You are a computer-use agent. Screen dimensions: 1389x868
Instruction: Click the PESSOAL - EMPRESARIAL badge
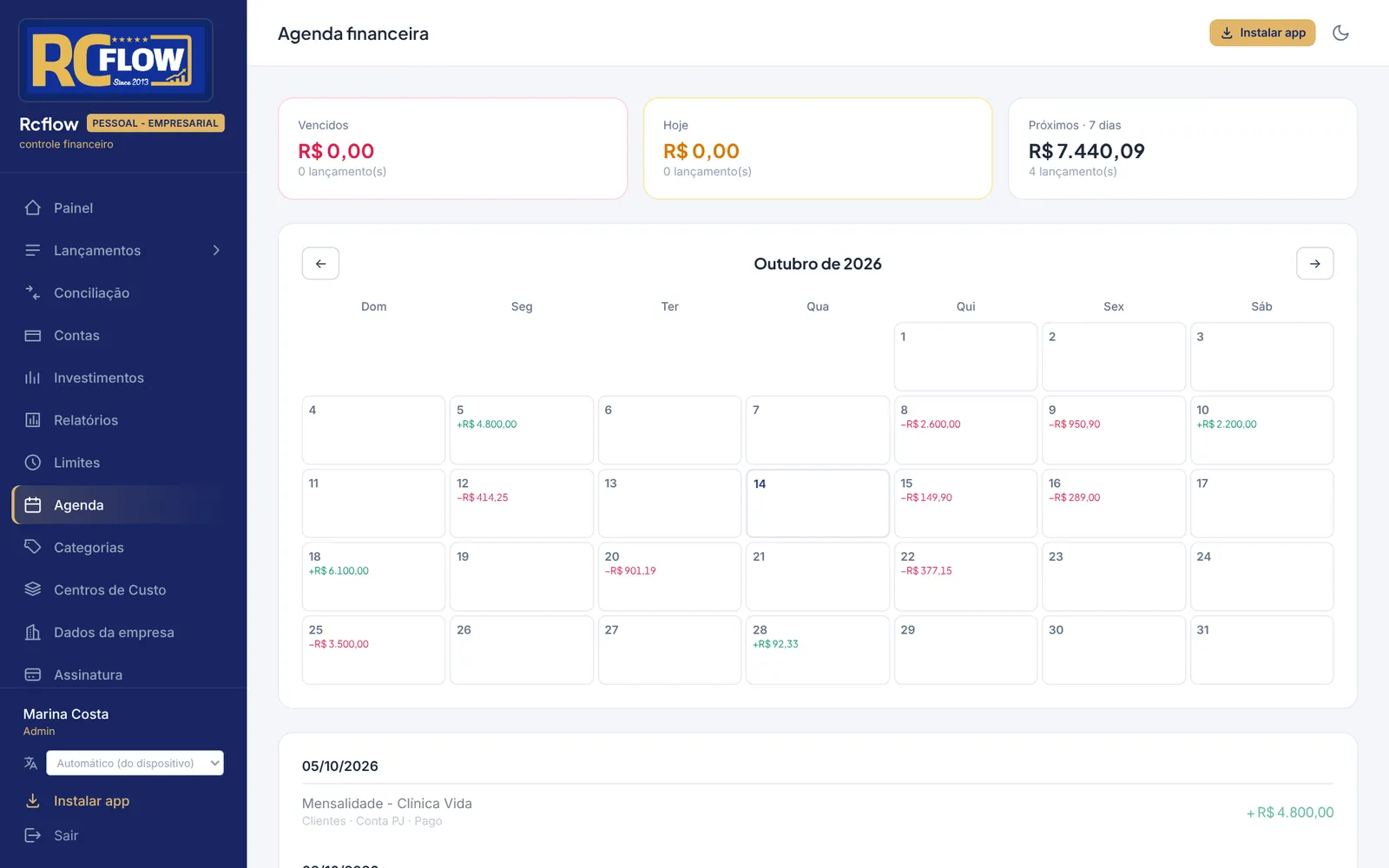tap(155, 123)
